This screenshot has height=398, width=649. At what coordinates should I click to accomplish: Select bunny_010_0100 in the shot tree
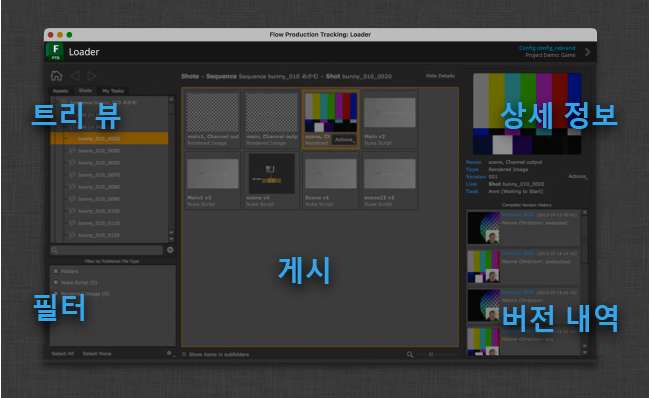[99, 211]
